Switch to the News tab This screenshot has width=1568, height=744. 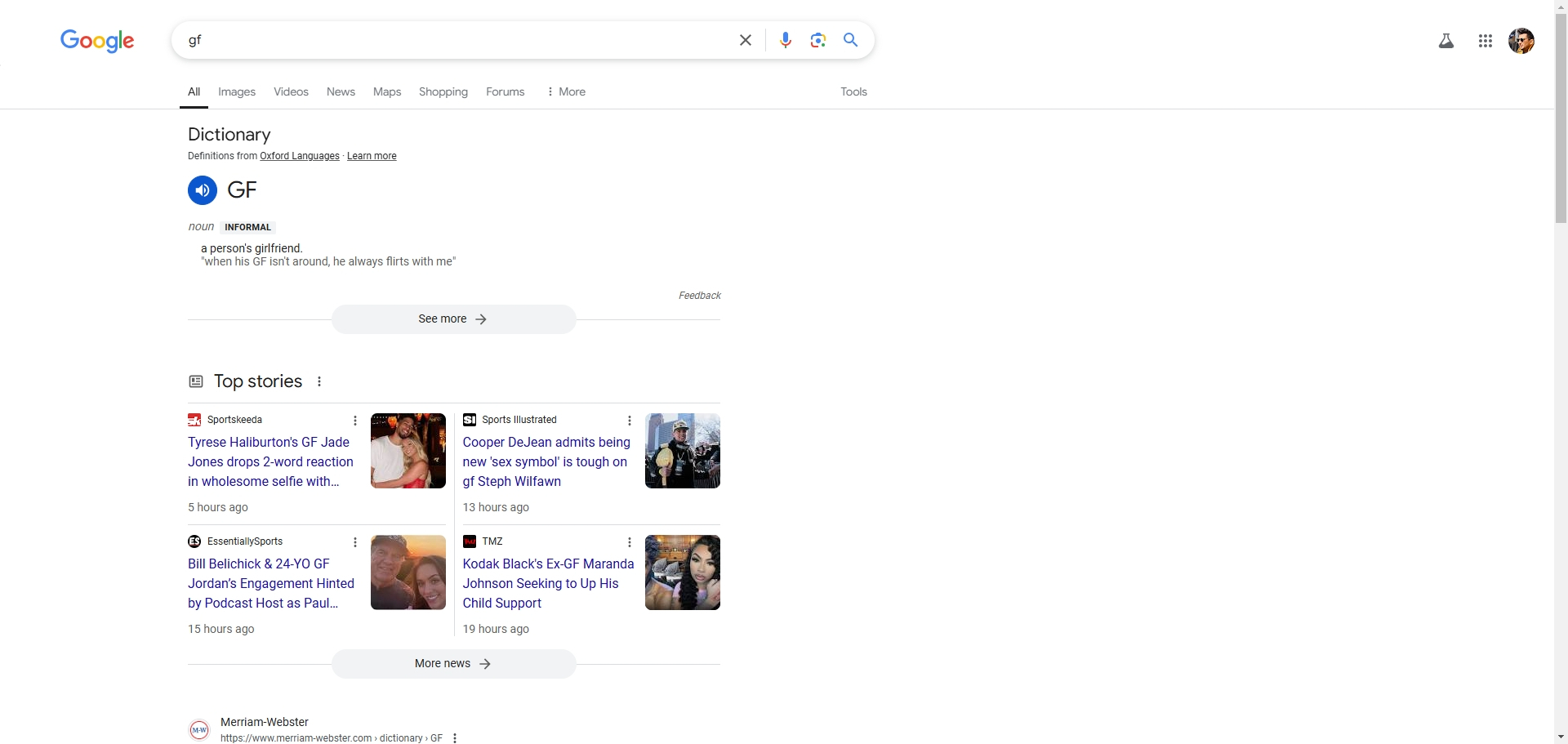[x=341, y=91]
